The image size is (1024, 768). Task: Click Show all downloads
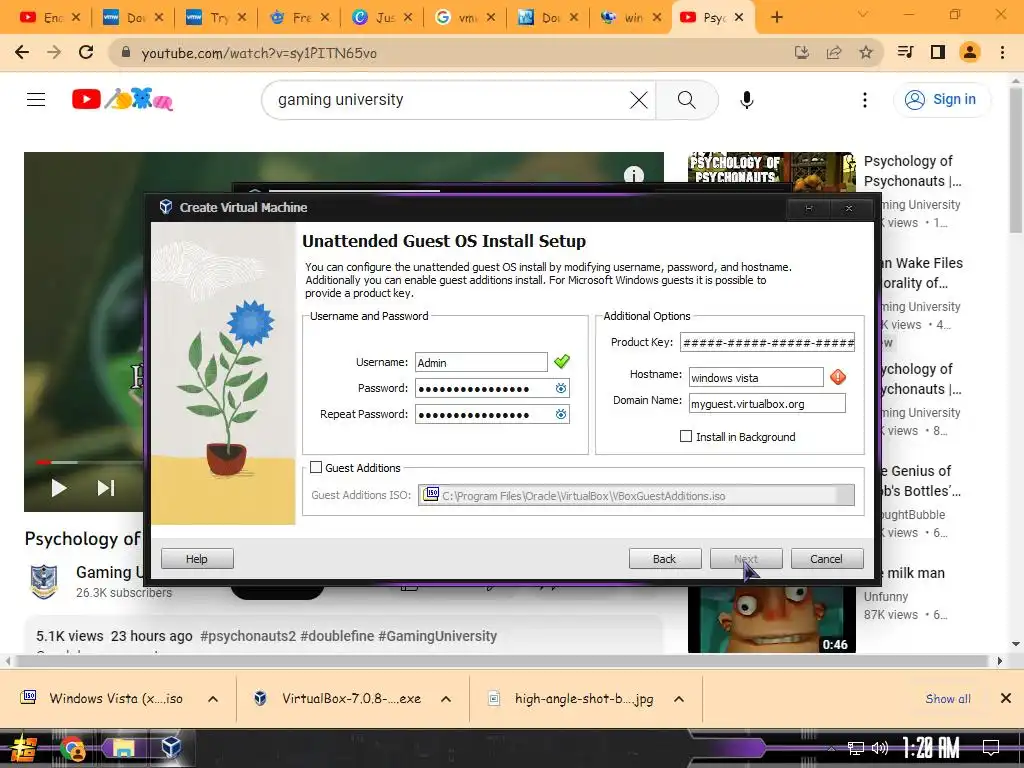(948, 699)
